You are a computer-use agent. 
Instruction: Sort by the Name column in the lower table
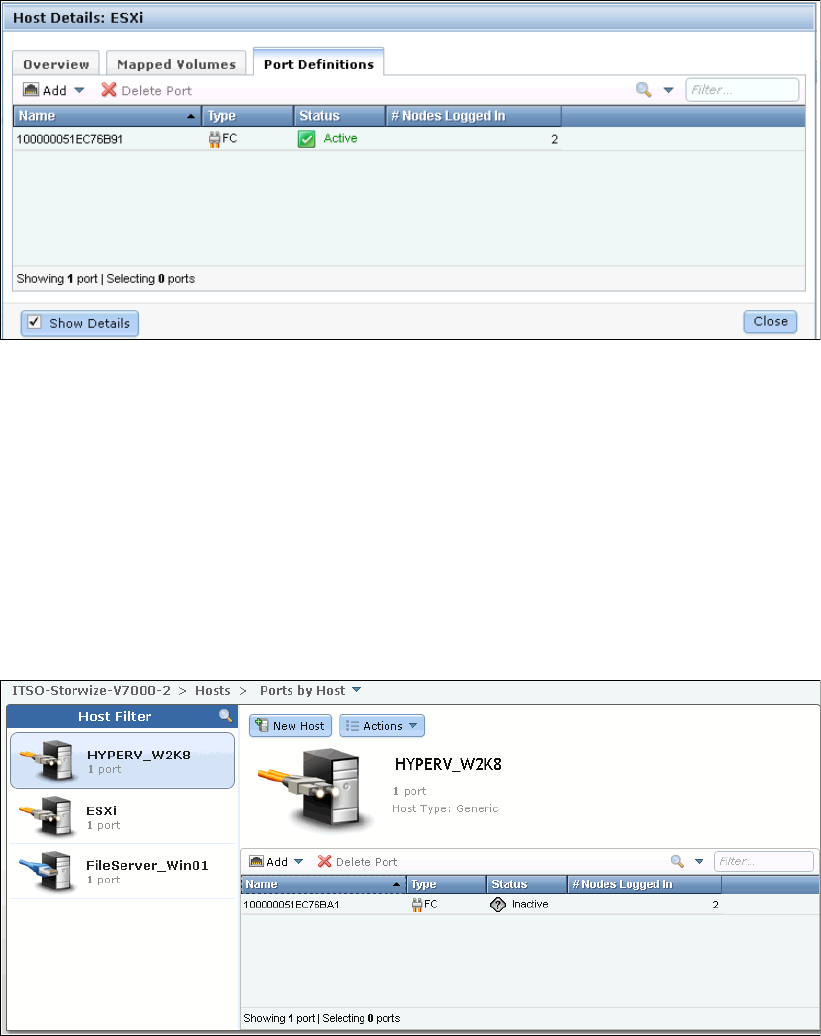tap(322, 884)
